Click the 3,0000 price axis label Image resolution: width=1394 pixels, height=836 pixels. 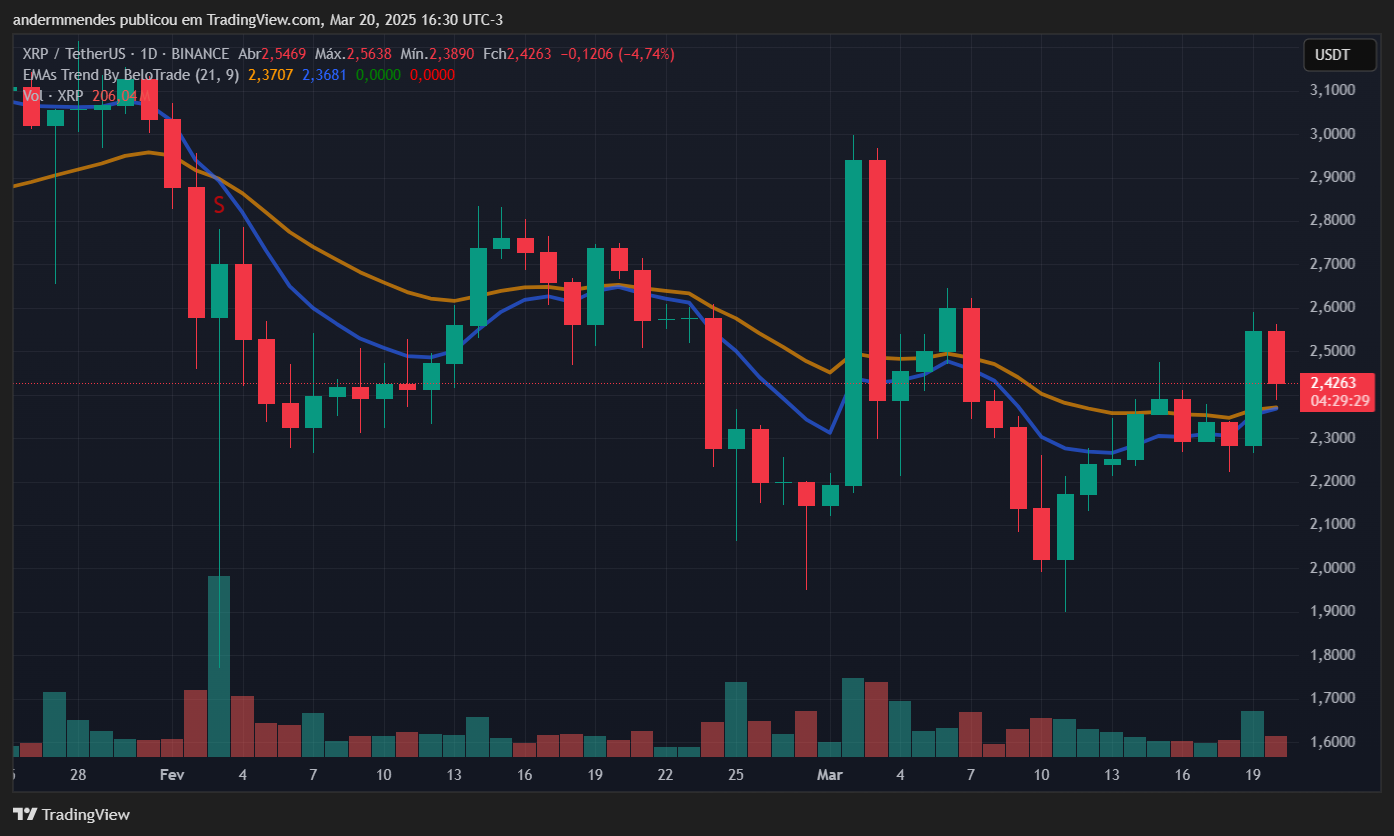1332,134
